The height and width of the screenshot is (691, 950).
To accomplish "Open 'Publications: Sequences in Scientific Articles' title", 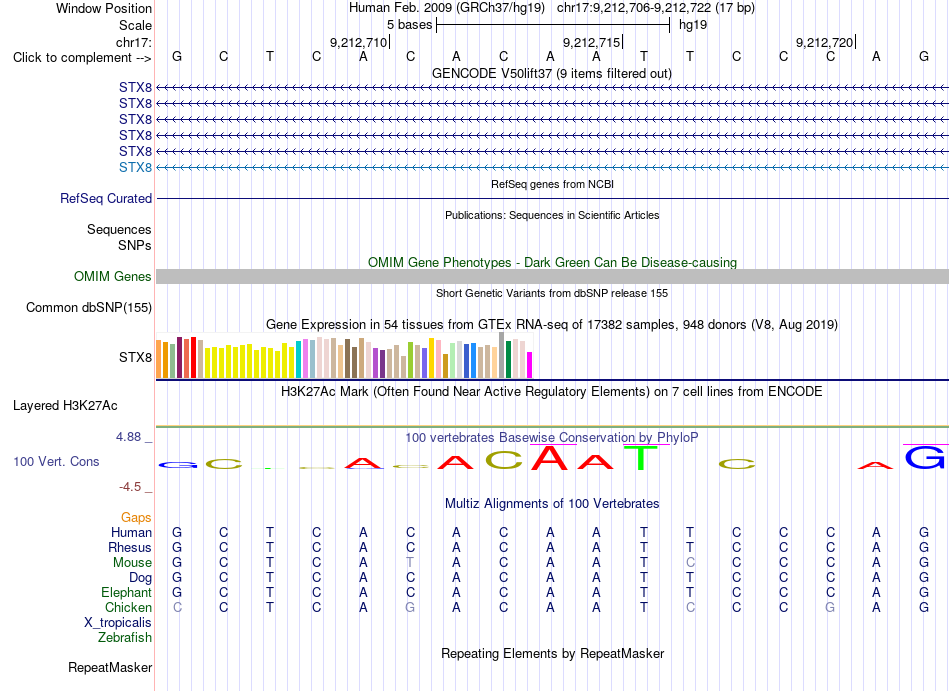I will click(552, 215).
